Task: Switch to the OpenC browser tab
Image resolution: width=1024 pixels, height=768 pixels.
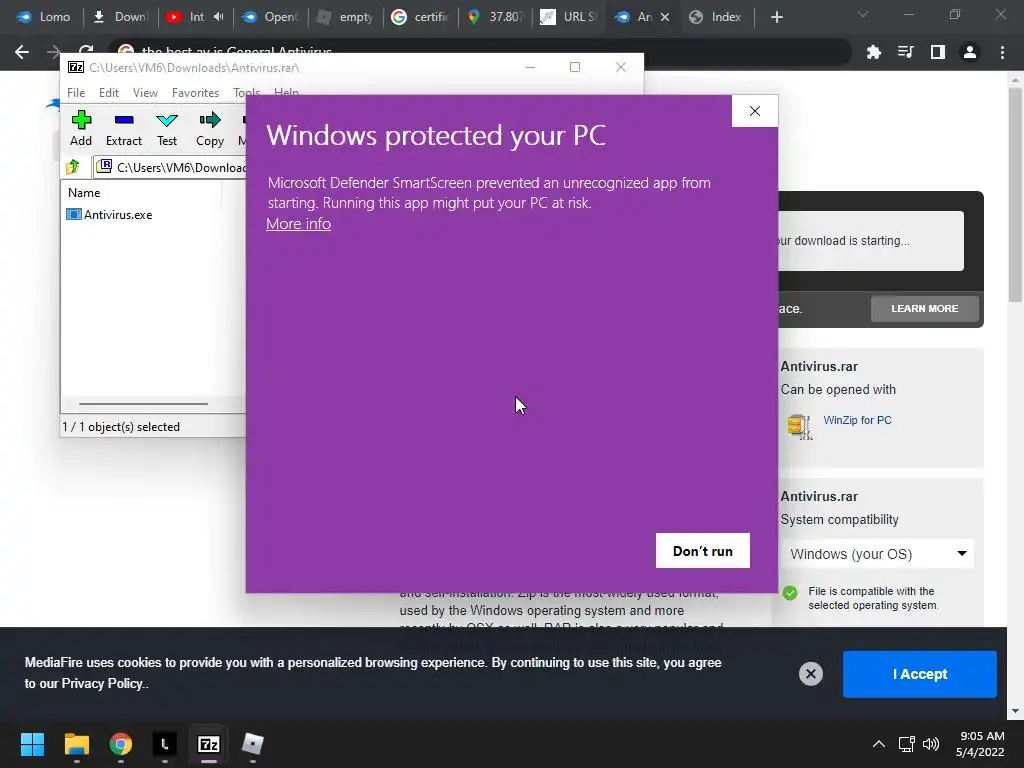Action: (270, 17)
